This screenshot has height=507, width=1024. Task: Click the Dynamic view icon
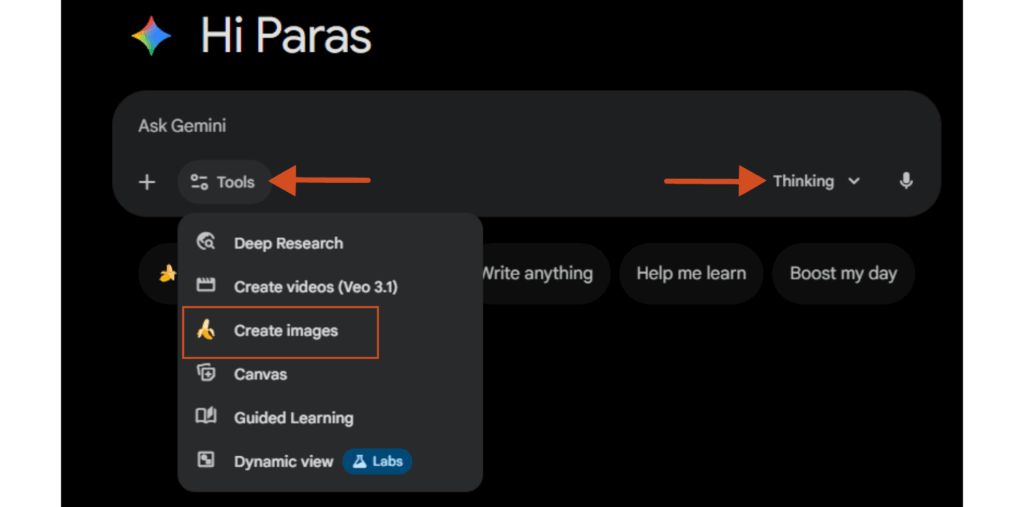(207, 461)
